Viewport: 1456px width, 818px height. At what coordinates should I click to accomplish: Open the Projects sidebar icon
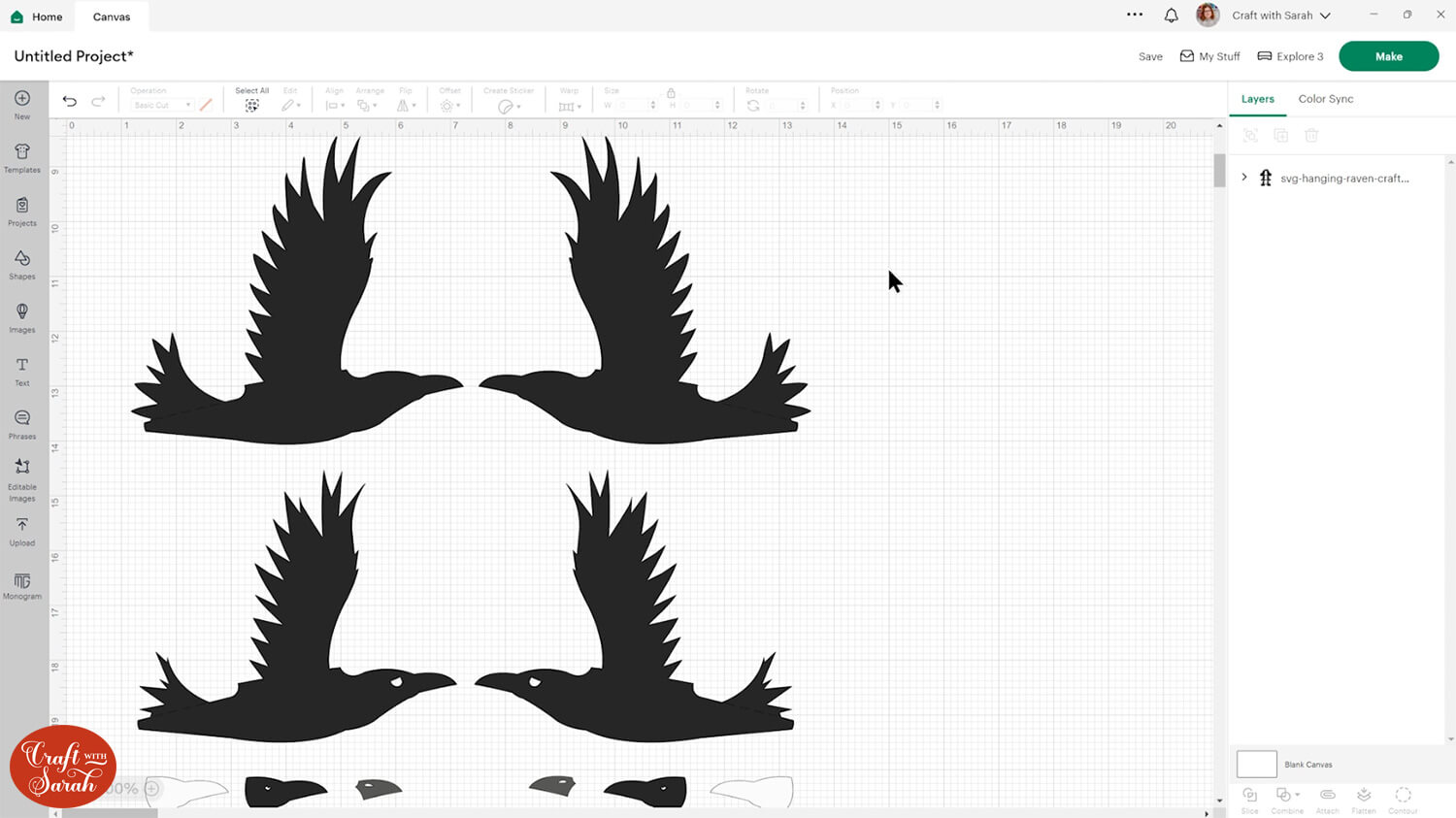coord(21,211)
